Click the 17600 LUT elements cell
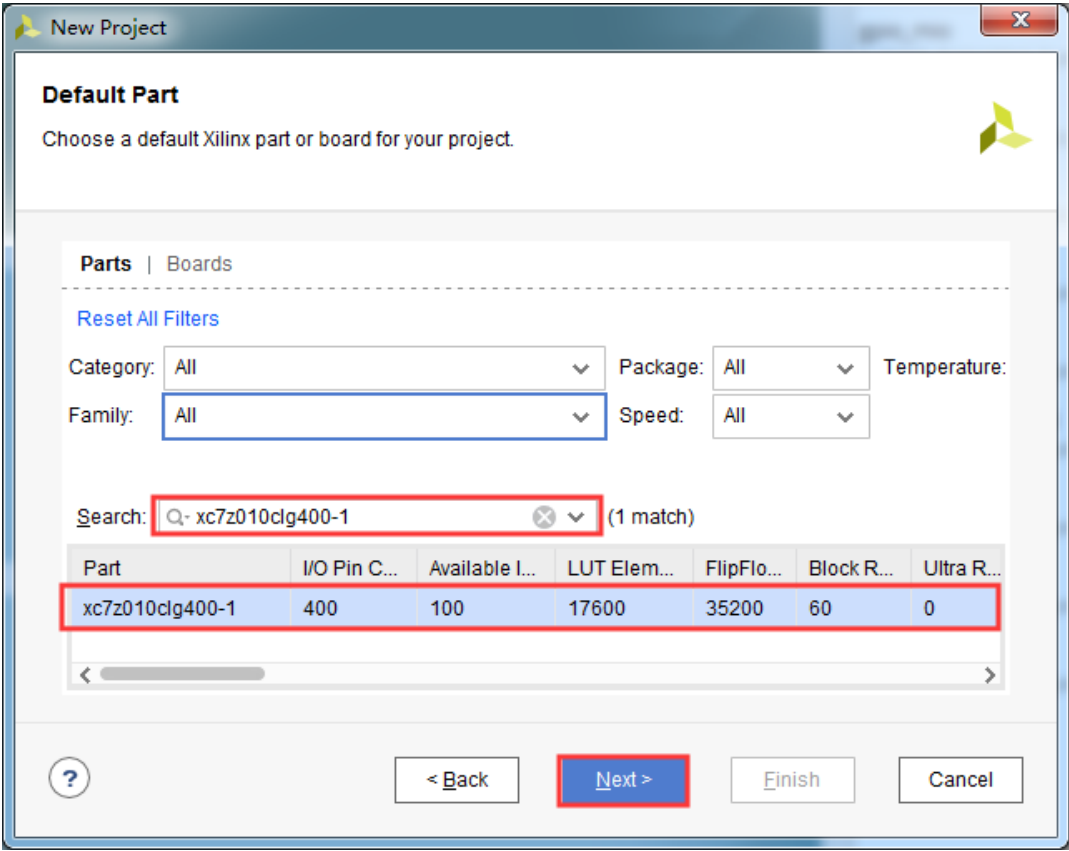 click(624, 608)
